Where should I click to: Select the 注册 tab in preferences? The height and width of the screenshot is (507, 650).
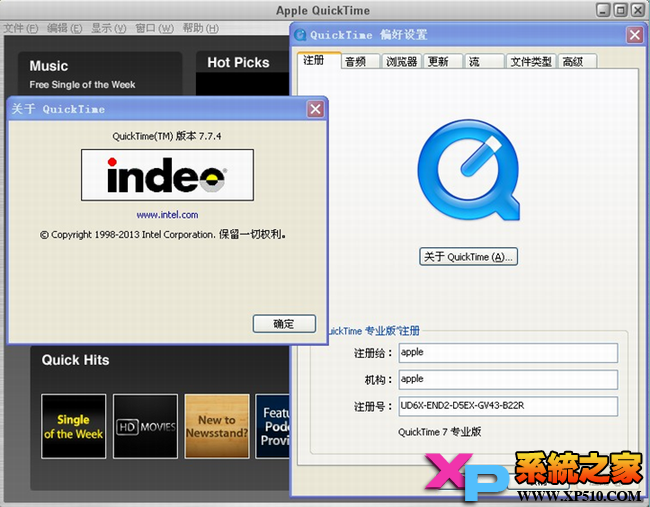click(x=319, y=61)
